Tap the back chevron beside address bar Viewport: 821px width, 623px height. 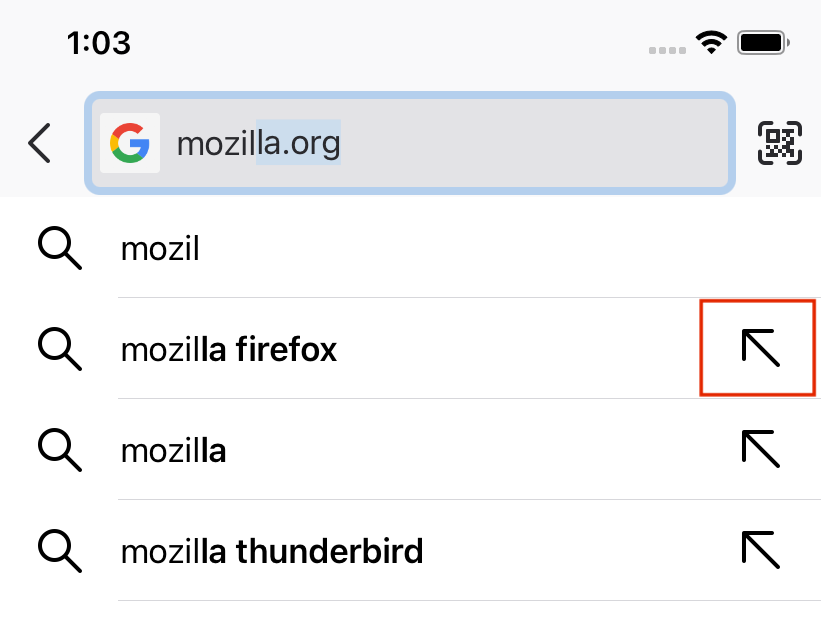click(x=39, y=143)
